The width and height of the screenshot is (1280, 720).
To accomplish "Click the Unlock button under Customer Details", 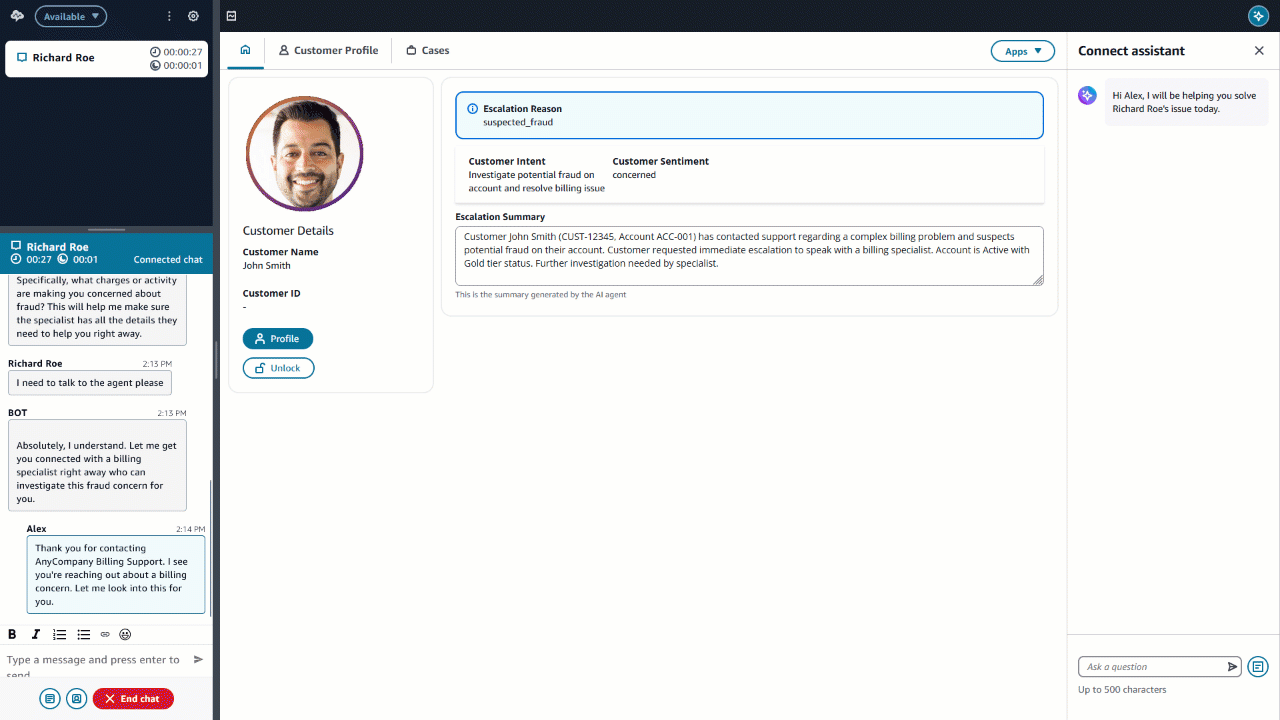I will (x=278, y=367).
